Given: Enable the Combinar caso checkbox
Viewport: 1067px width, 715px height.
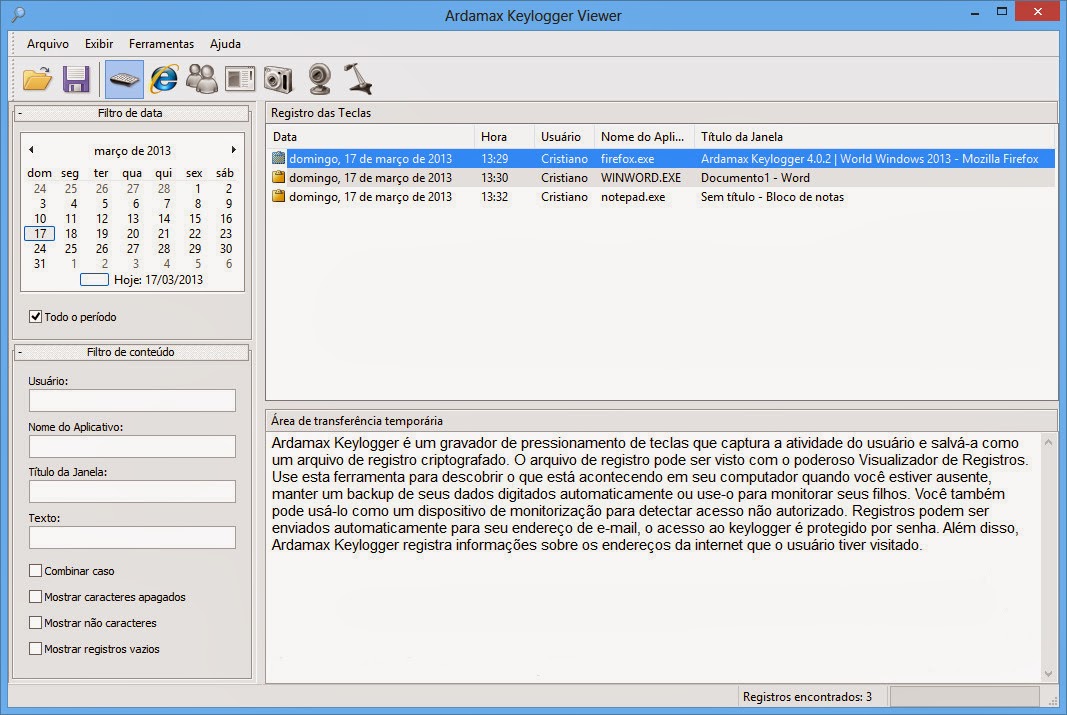Looking at the screenshot, I should (x=35, y=571).
